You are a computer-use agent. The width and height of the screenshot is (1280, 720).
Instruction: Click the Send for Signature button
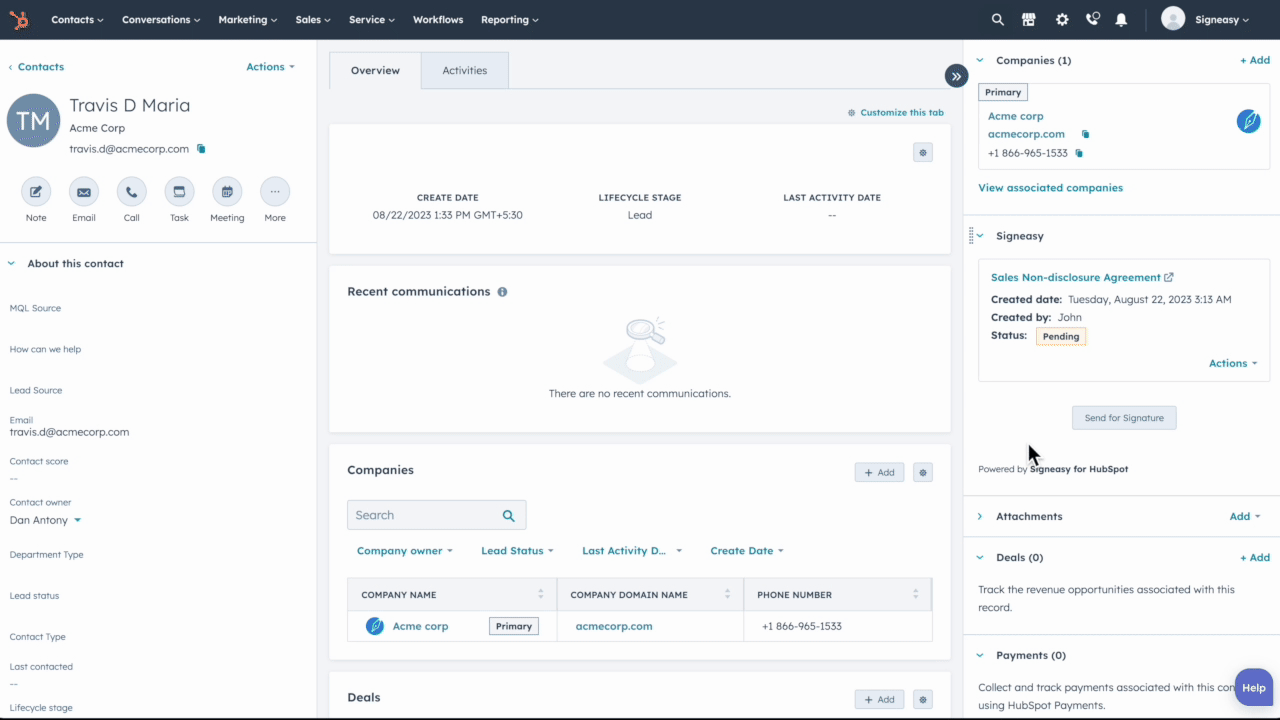1124,418
